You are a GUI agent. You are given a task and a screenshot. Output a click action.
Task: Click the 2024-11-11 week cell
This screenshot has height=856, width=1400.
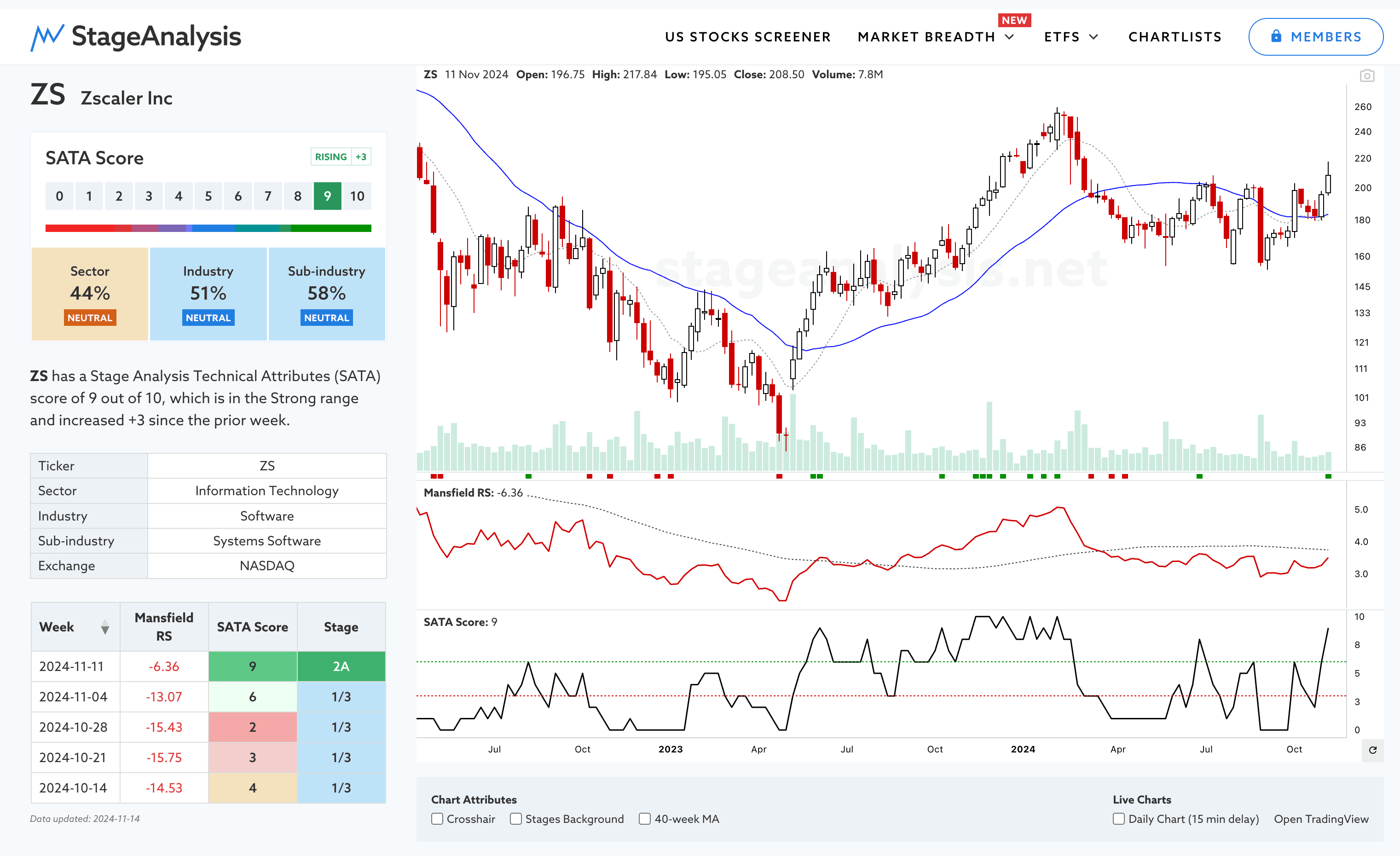(75, 666)
